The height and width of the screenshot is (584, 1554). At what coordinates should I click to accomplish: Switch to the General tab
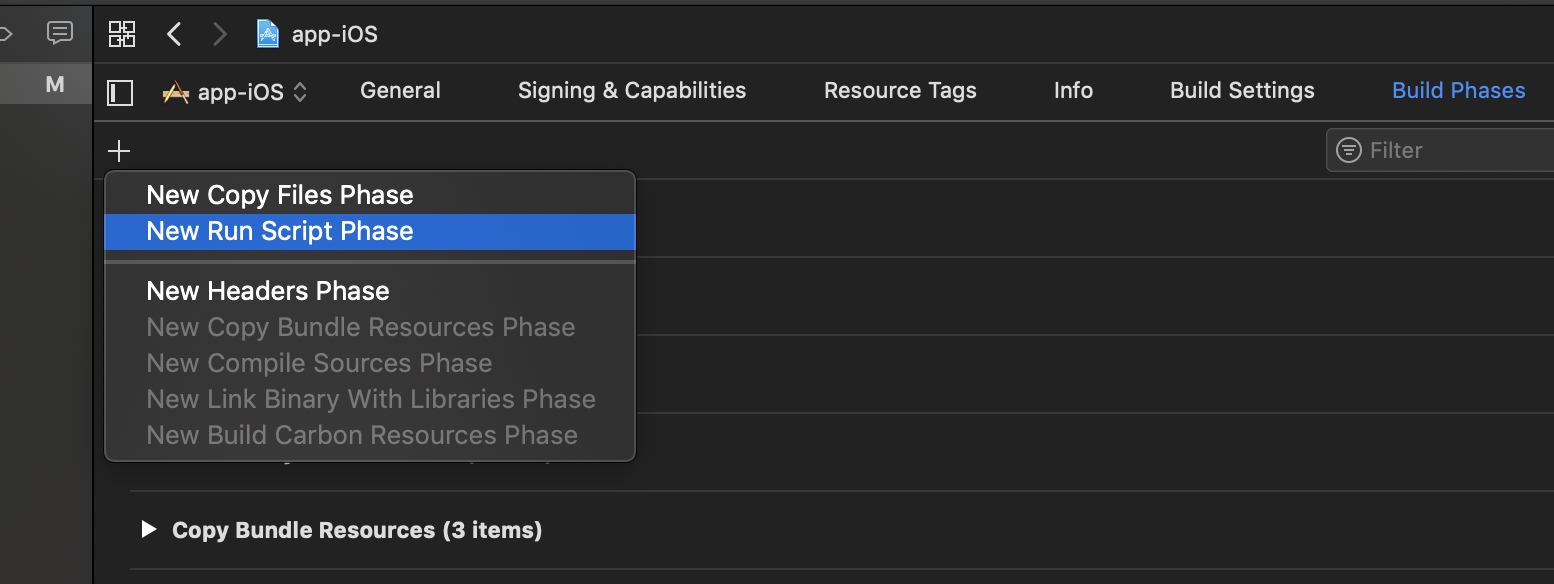tap(400, 90)
